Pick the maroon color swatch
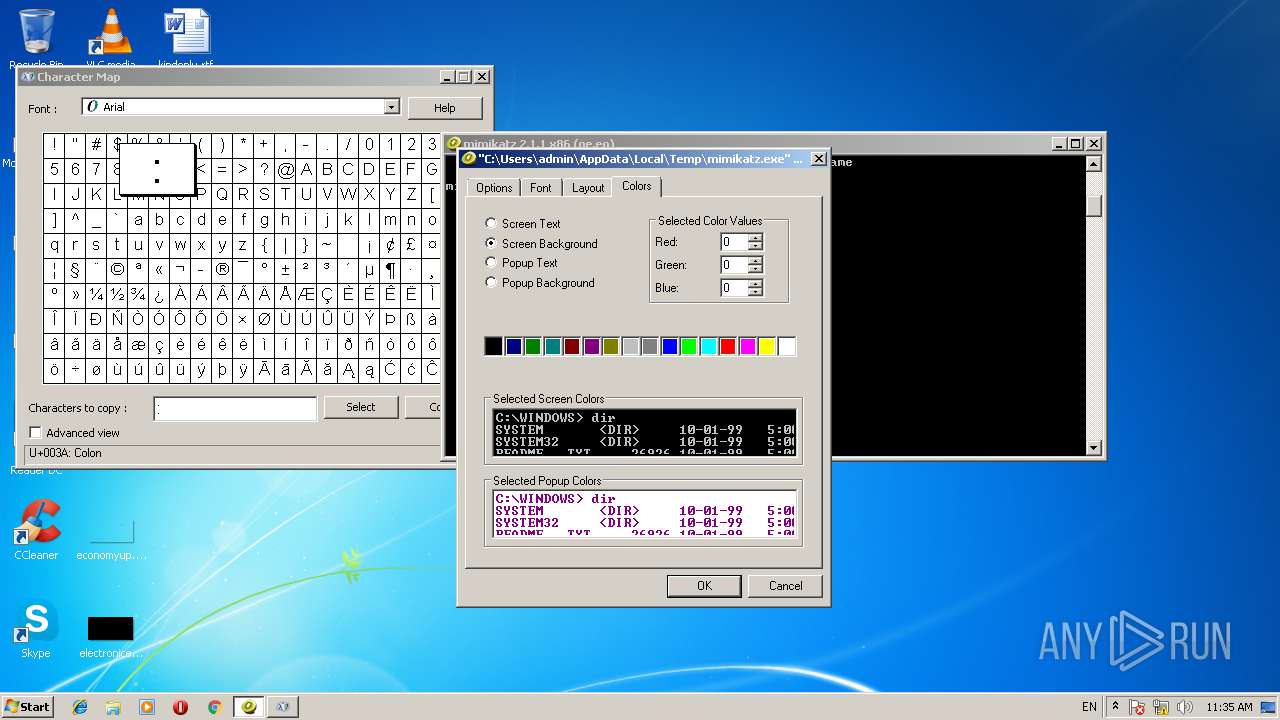Image resolution: width=1280 pixels, height=720 pixels. click(x=571, y=346)
